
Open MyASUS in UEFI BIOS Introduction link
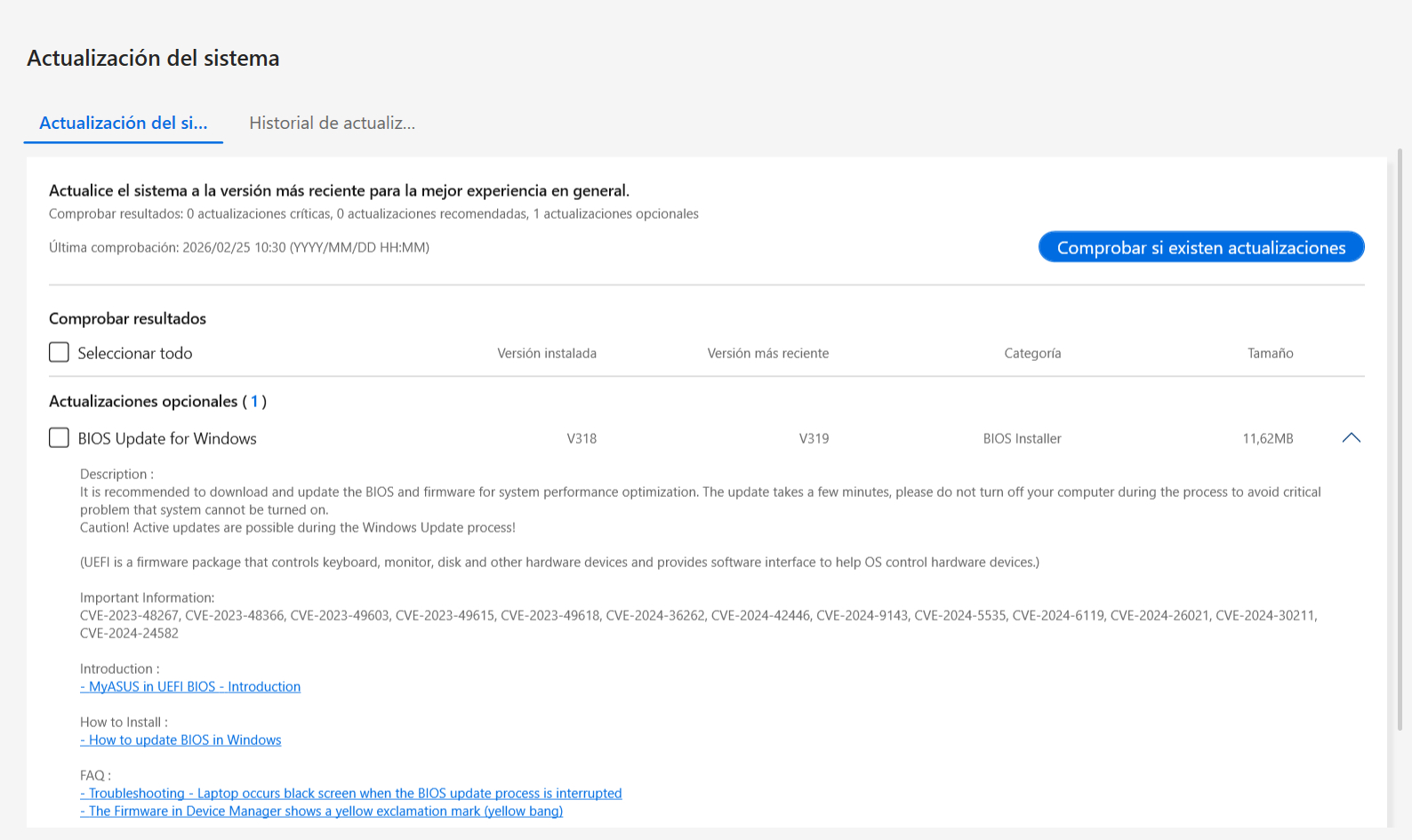pos(190,686)
